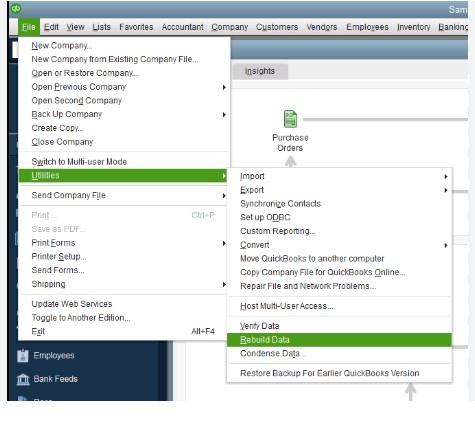Open the Edit menu
This screenshot has width=475, height=426.
[x=51, y=27]
